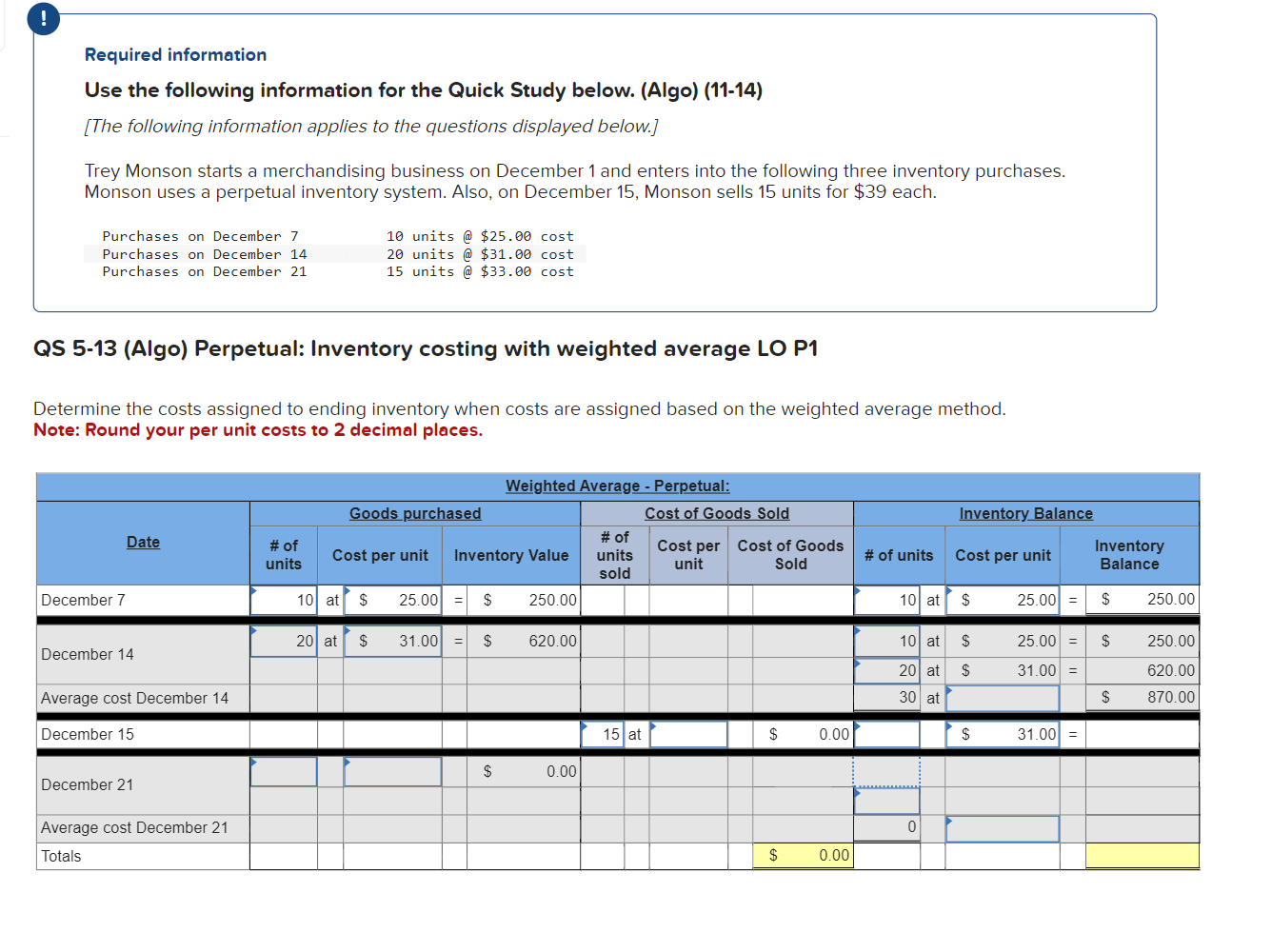Viewport: 1272px width, 952px height.
Task: Fill Average cost December 14 cost per unit field
Action: click(1003, 698)
